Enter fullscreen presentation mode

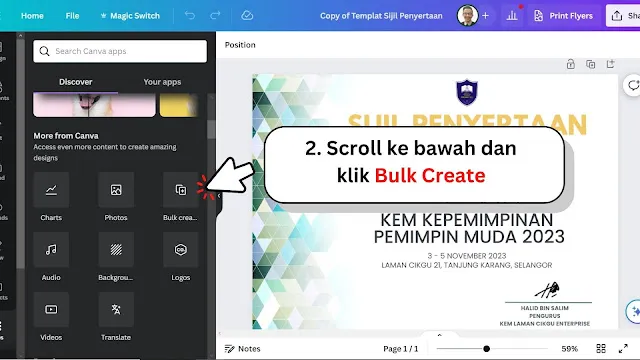(623, 349)
